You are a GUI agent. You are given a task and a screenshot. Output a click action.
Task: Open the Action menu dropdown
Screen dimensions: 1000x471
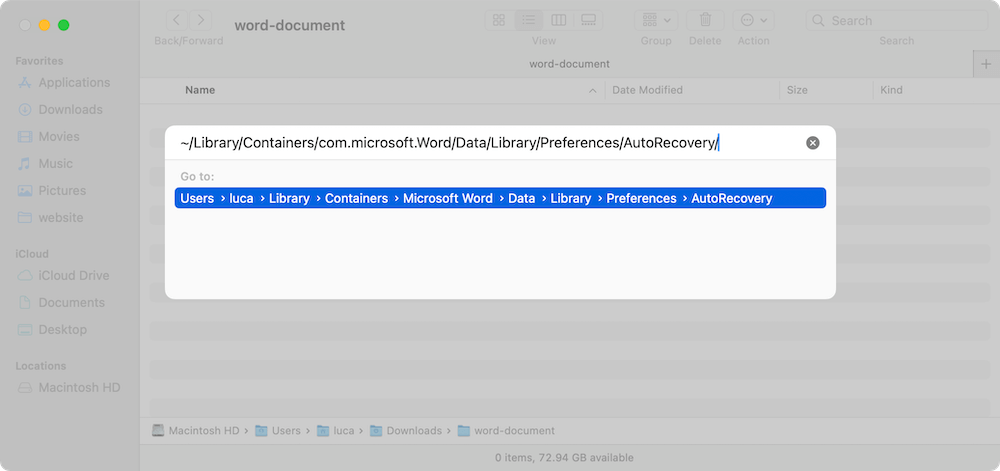pyautogui.click(x=753, y=20)
